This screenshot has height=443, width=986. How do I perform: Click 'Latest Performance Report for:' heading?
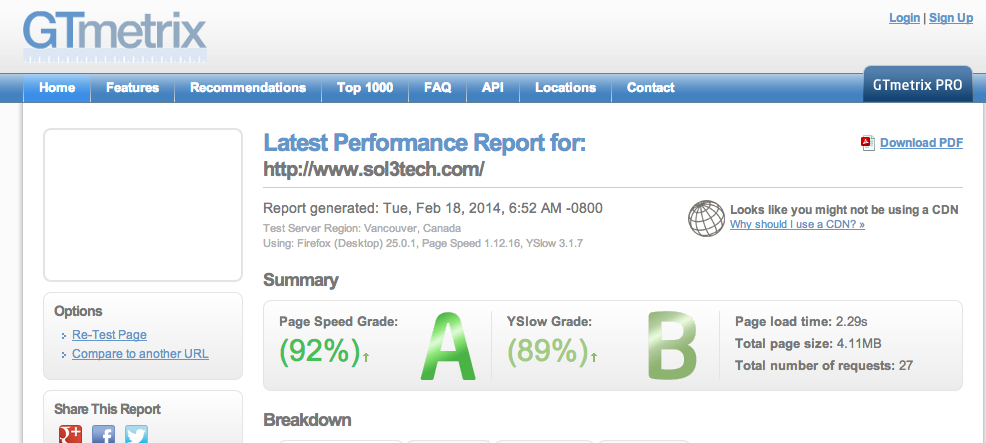point(424,143)
